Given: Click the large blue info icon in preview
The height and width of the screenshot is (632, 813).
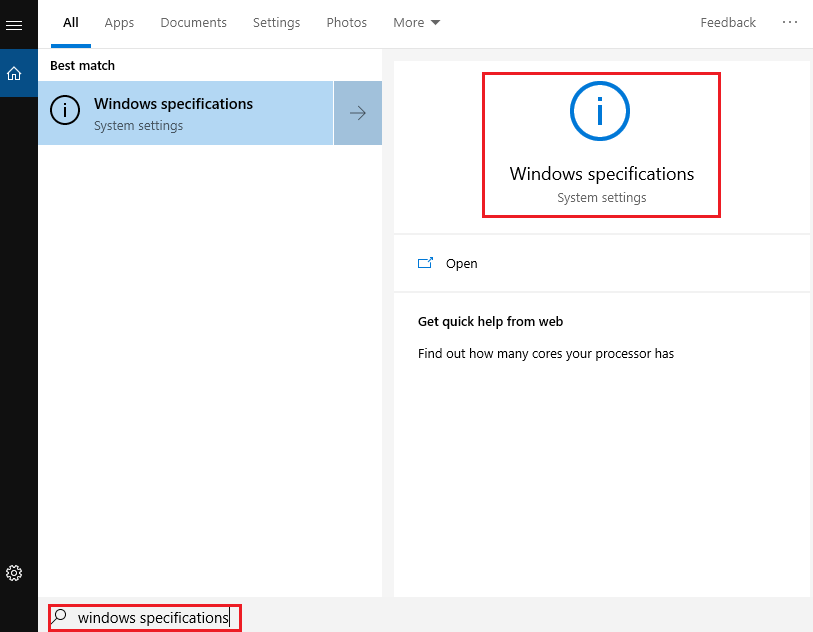Looking at the screenshot, I should pyautogui.click(x=600, y=111).
